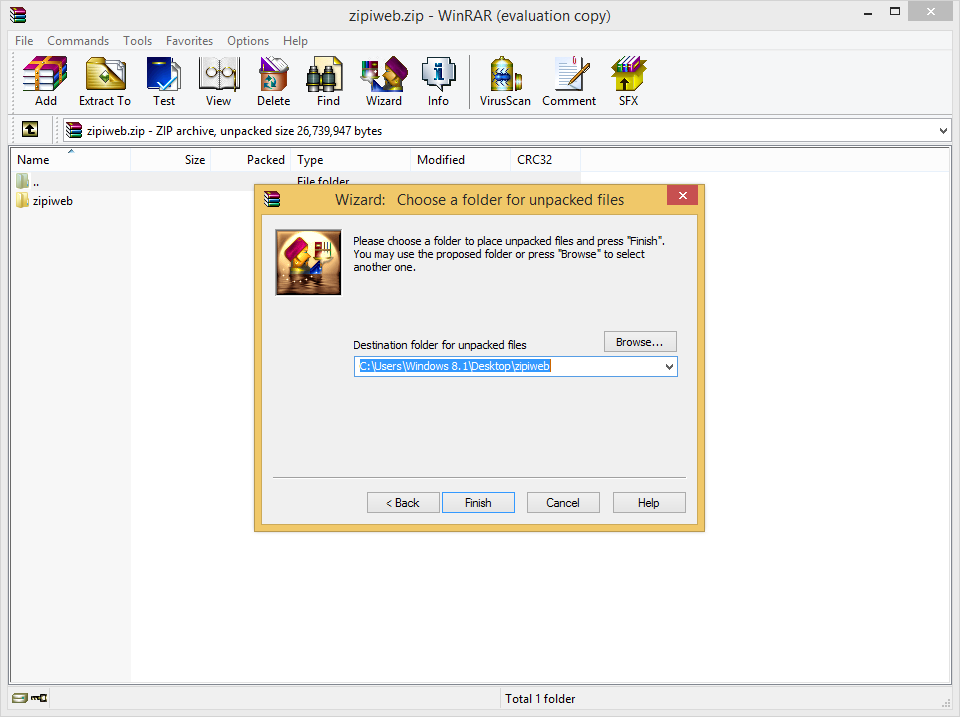960x717 pixels.
Task: Close the Wizard dialog with X
Action: coord(683,195)
